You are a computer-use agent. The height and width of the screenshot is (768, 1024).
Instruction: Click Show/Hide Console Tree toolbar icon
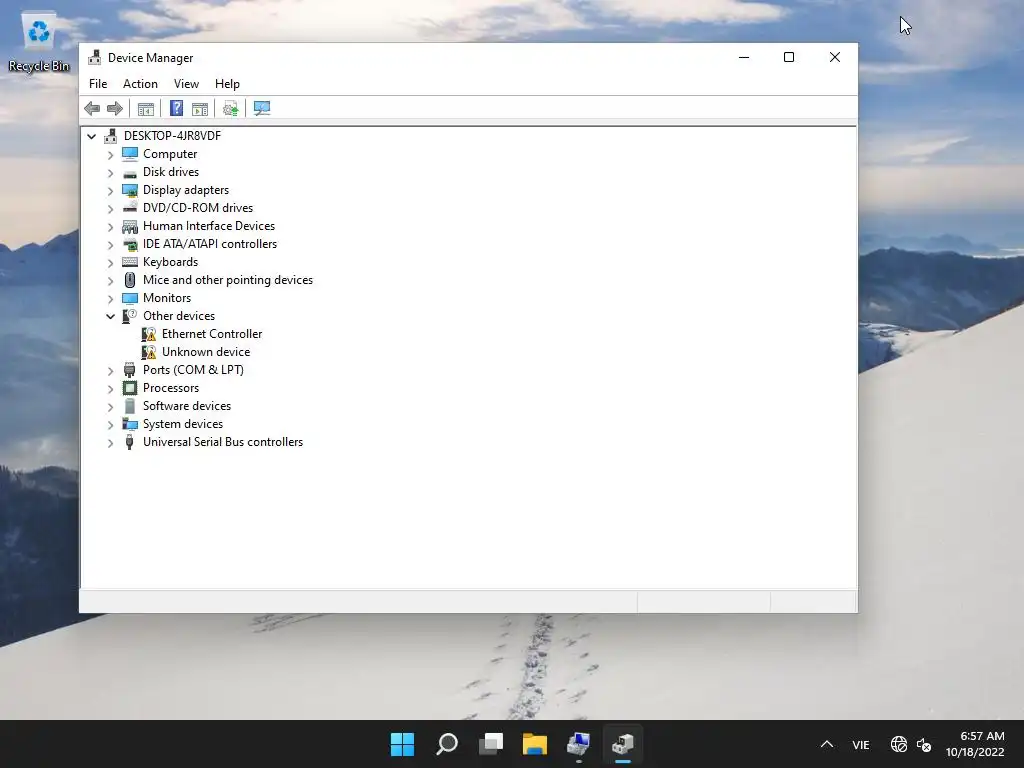(146, 109)
